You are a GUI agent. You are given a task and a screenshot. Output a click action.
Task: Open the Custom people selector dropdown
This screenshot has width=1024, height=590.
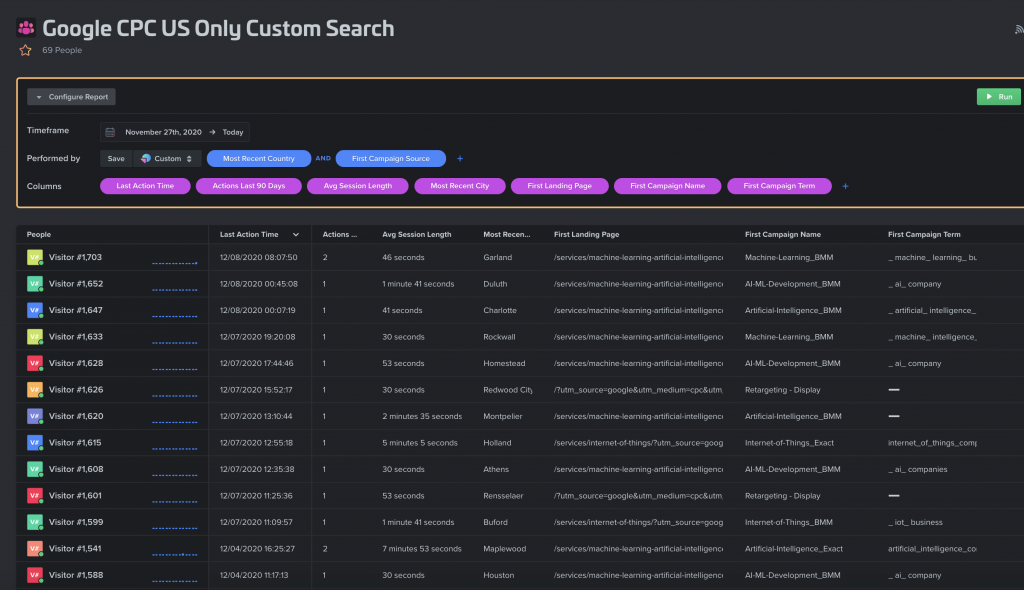tap(167, 158)
